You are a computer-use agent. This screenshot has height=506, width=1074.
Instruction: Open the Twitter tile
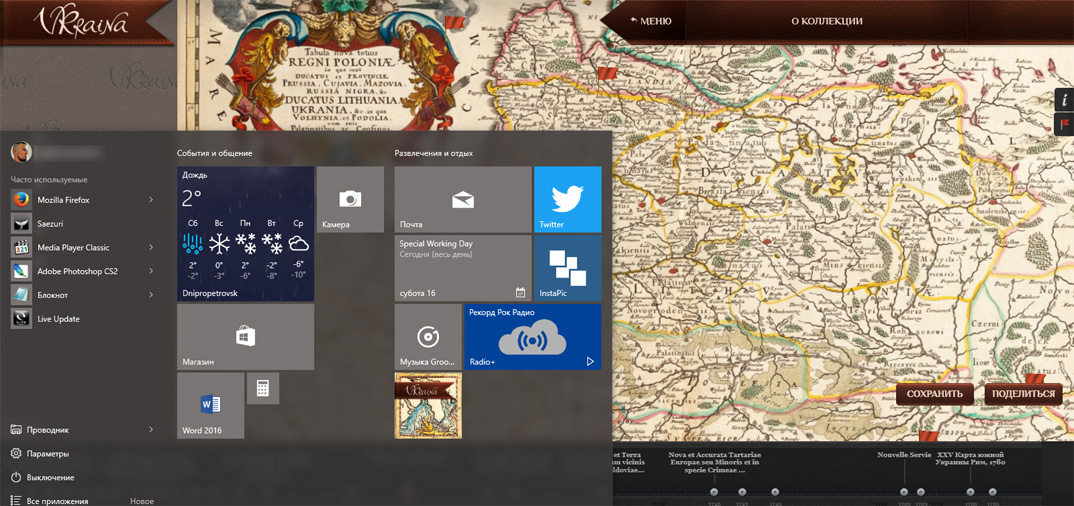(x=567, y=199)
